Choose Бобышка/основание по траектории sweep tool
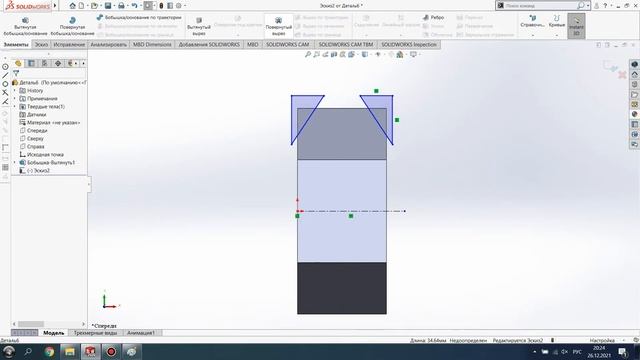The image size is (640, 360). [139, 18]
